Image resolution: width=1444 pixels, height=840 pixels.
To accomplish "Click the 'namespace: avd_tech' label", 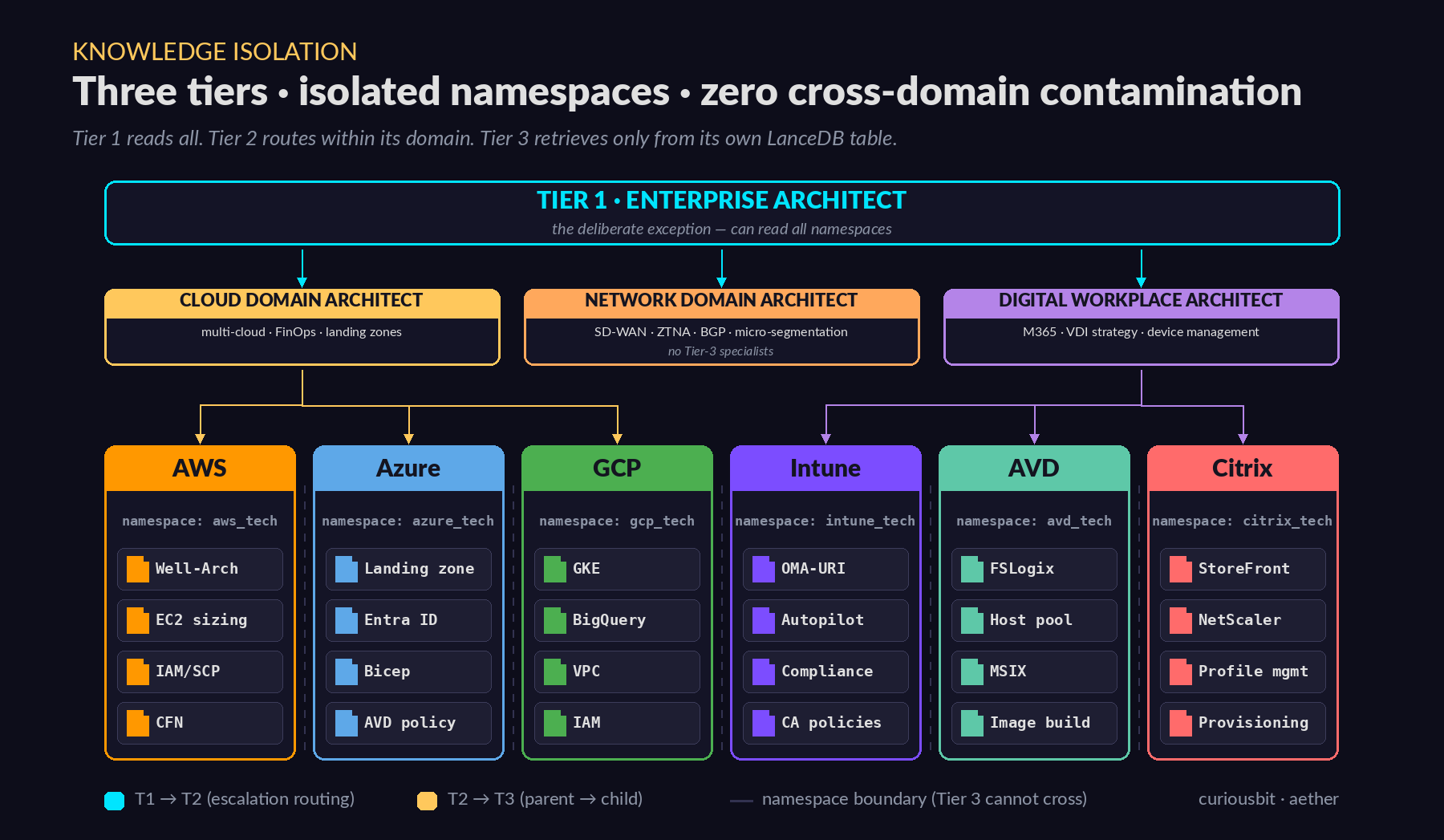I will point(1034,521).
